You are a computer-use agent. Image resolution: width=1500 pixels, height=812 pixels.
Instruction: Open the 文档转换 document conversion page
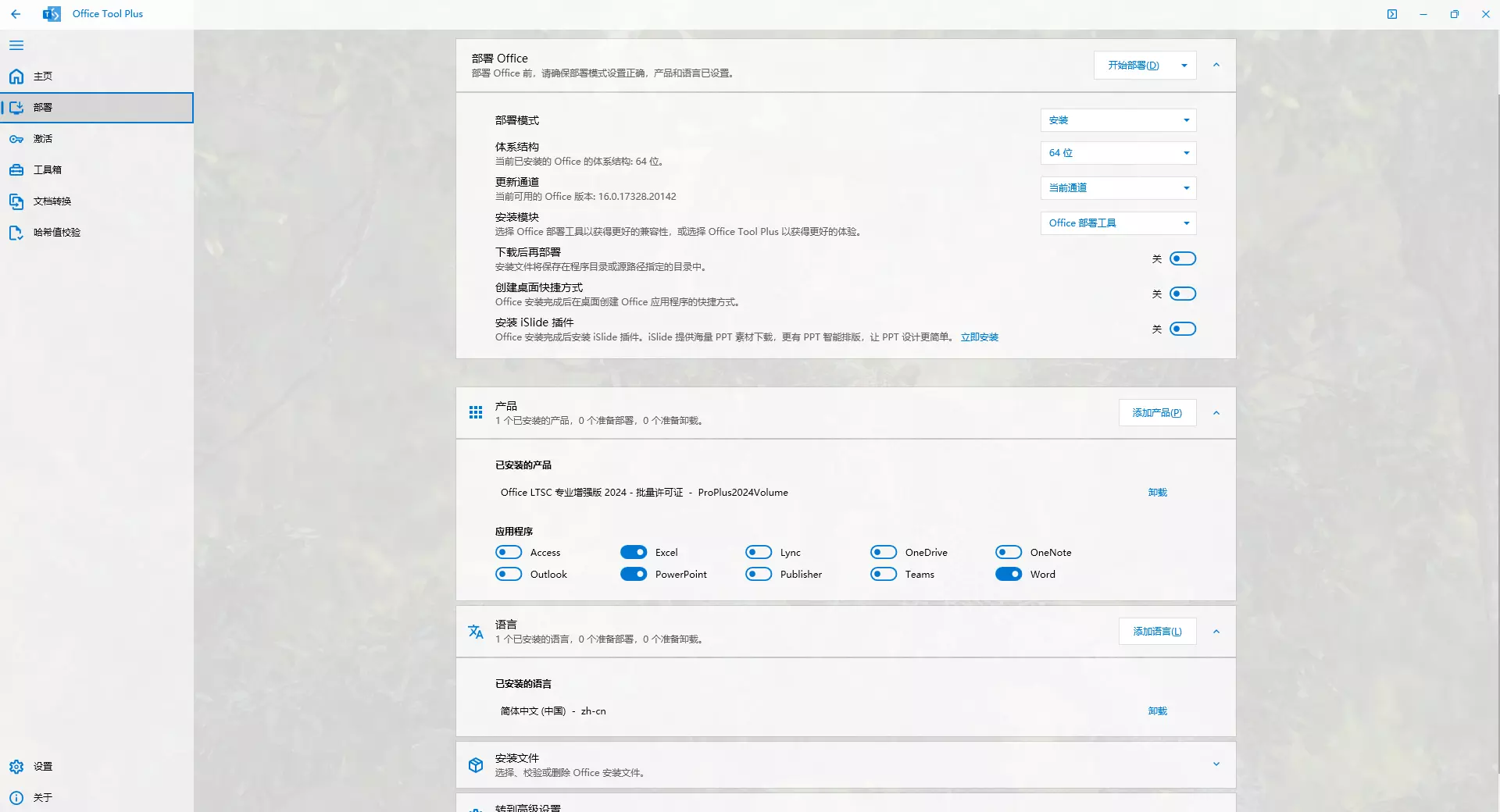point(52,201)
